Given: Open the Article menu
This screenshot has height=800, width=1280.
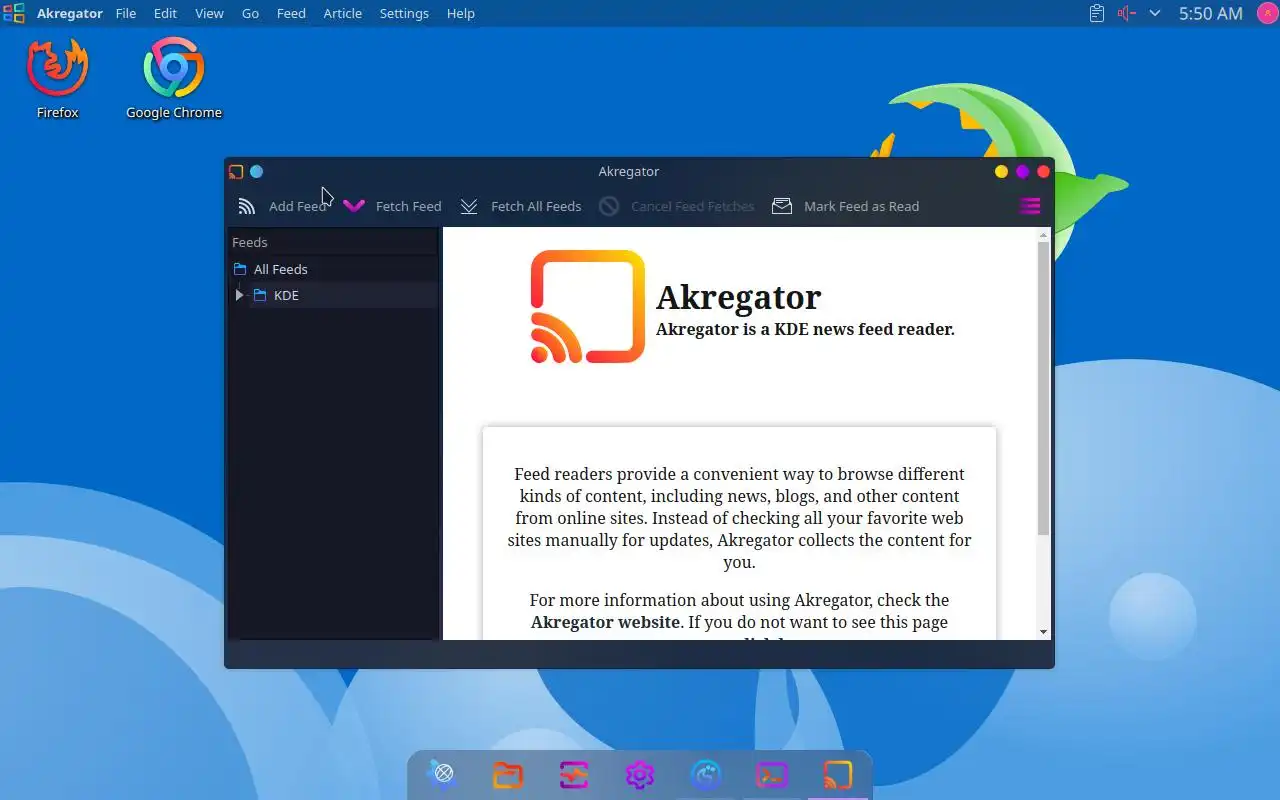Looking at the screenshot, I should point(343,13).
